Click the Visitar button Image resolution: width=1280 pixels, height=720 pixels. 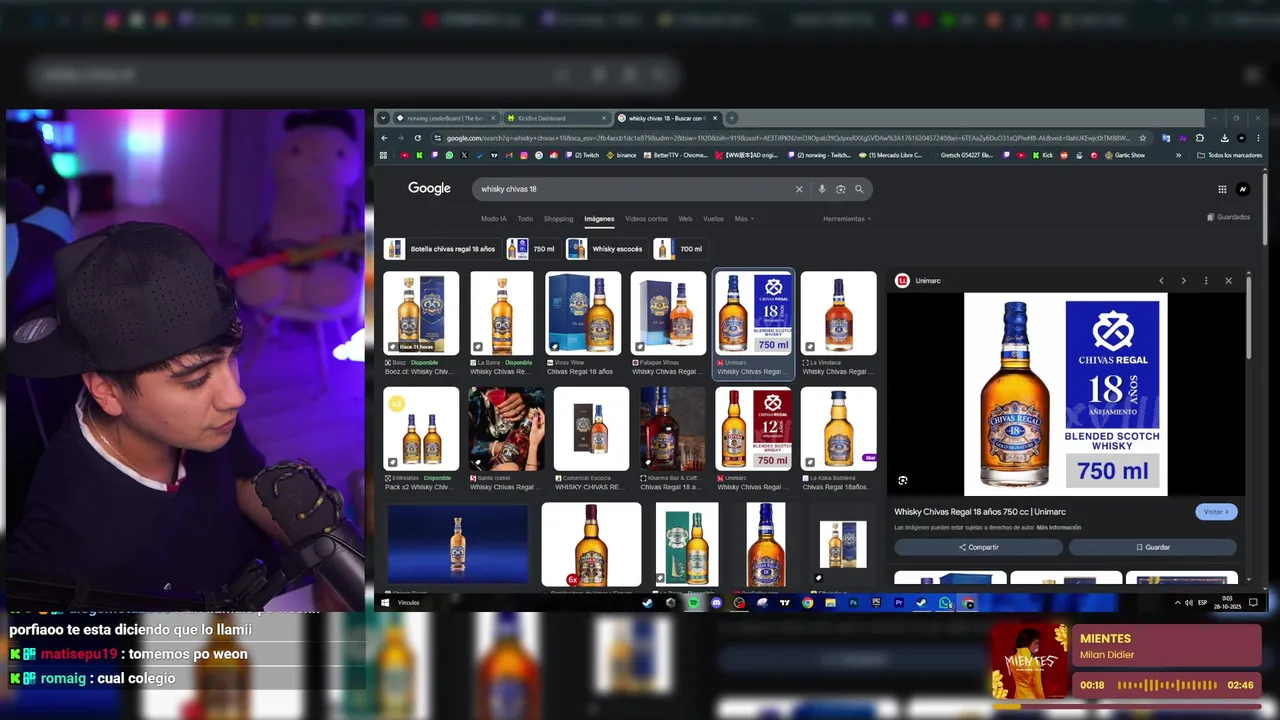(x=1216, y=512)
